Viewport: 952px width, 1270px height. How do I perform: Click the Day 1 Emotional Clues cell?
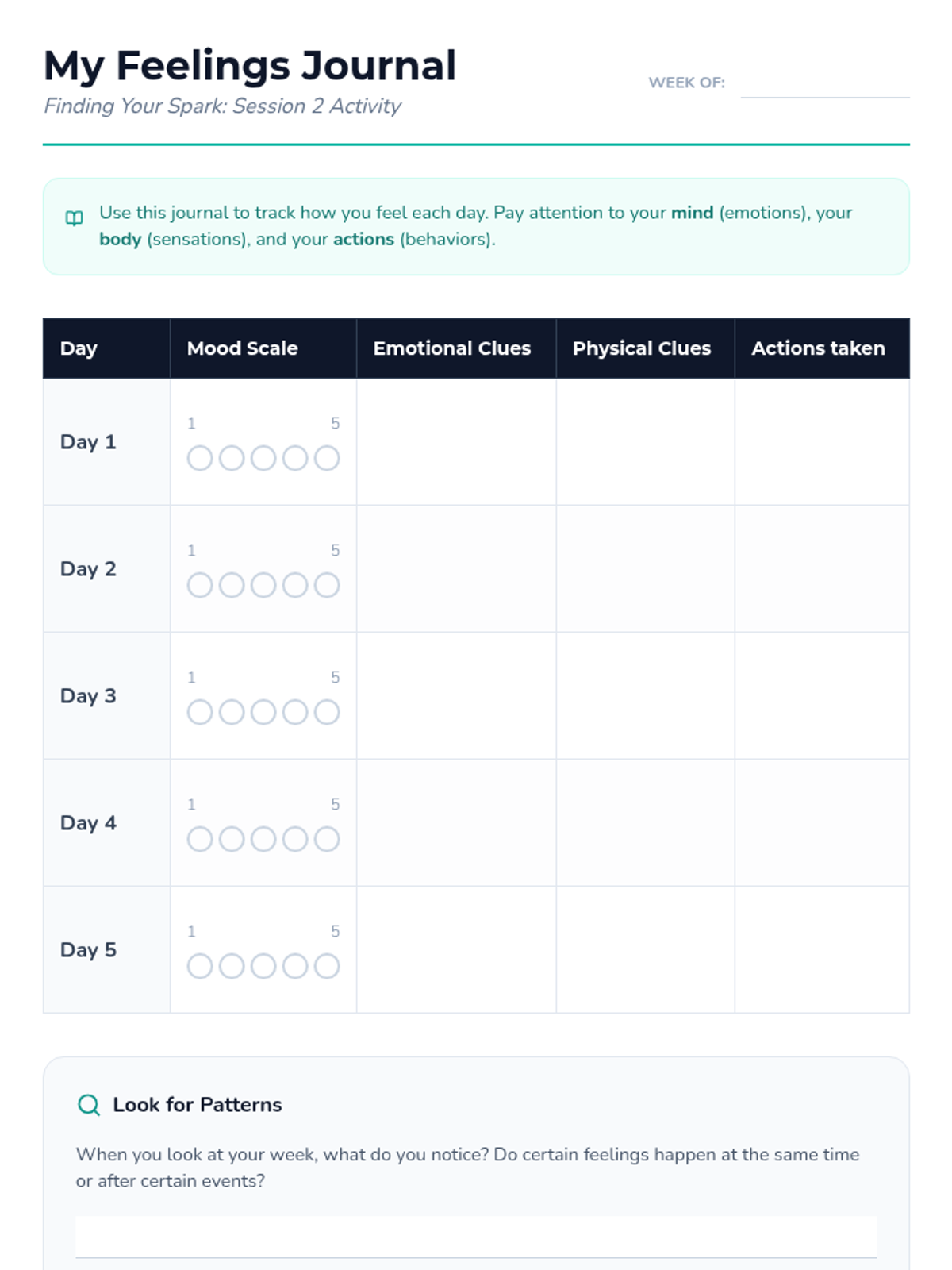tap(456, 441)
